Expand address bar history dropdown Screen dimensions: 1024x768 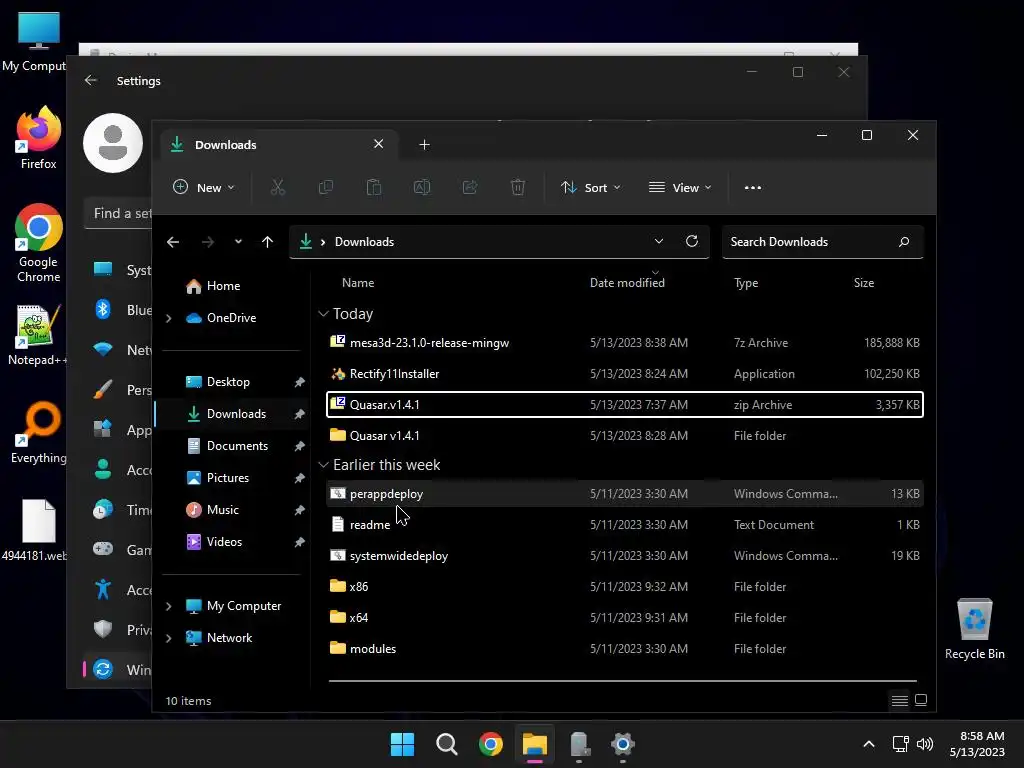tap(658, 241)
